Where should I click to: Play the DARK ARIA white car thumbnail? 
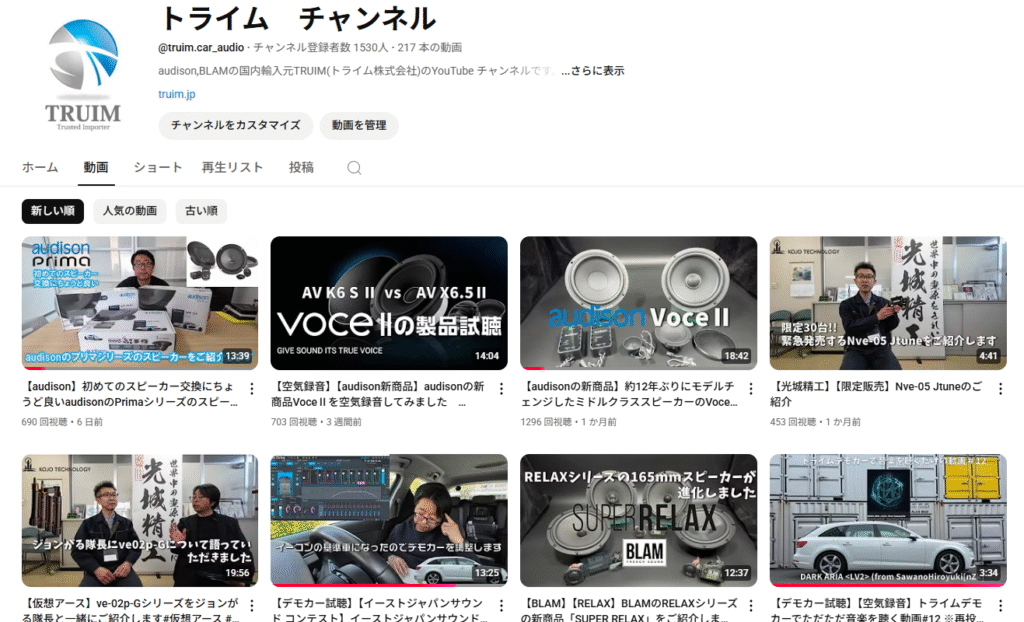click(888, 521)
